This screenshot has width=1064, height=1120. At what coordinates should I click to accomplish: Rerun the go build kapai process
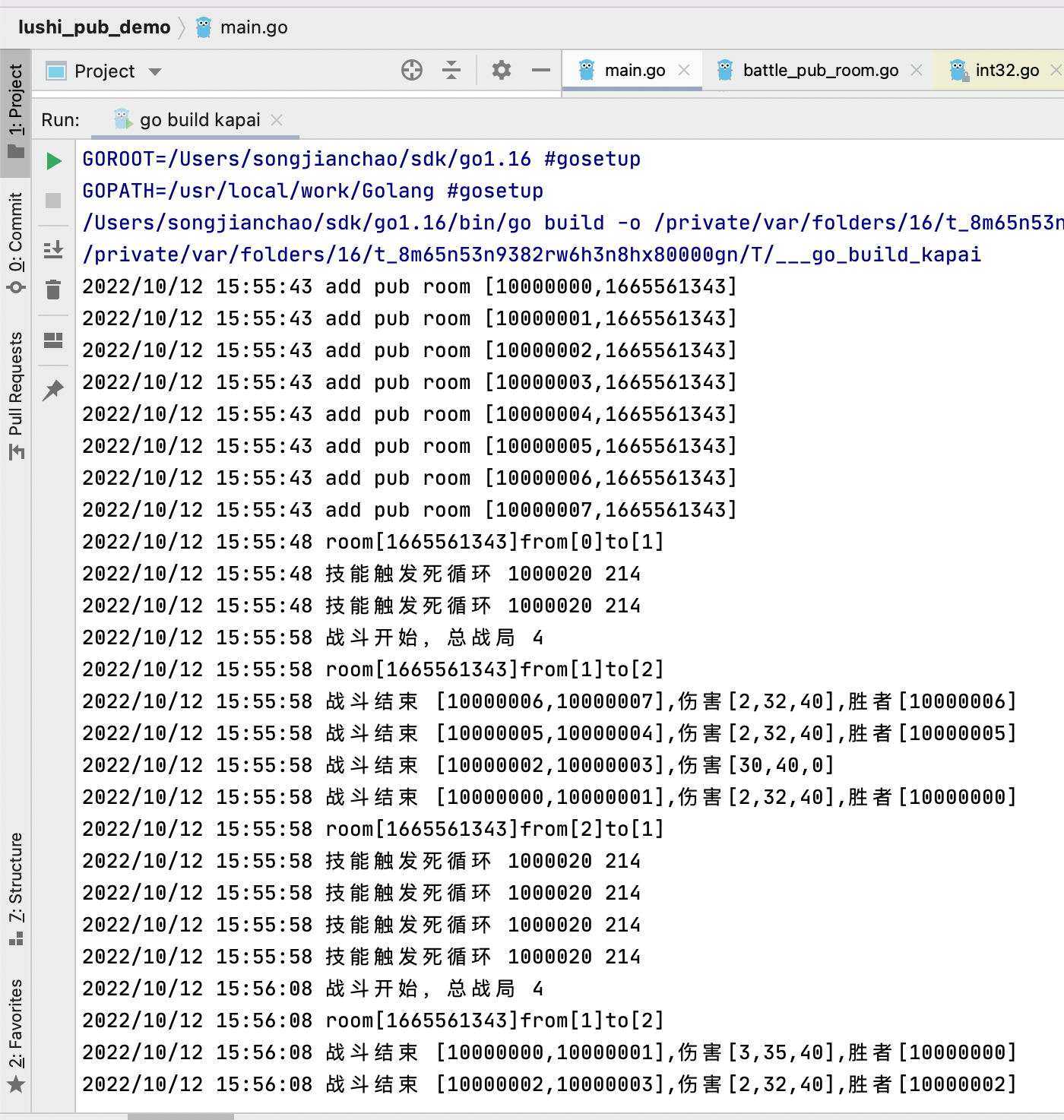point(53,160)
